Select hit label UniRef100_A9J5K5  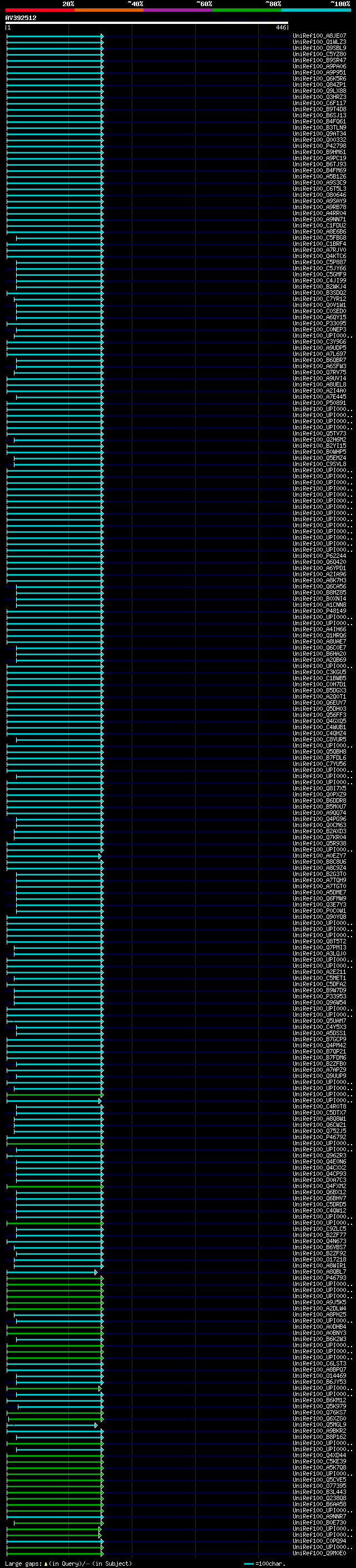tap(319, 1302)
